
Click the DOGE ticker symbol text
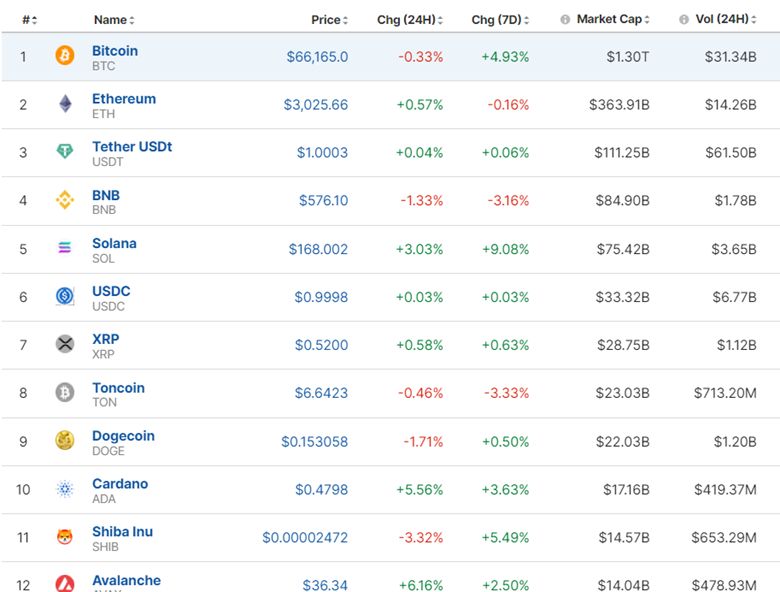108,451
